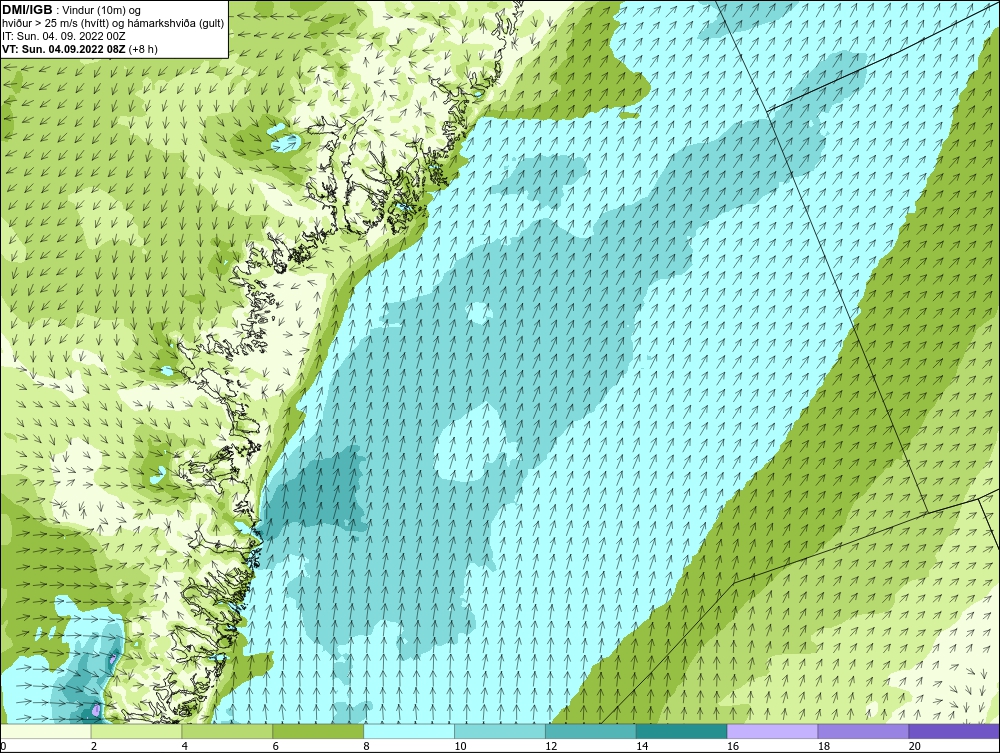Click the 2-4 m/s light green swatch
This screenshot has height=753, width=1000.
pos(136,731)
